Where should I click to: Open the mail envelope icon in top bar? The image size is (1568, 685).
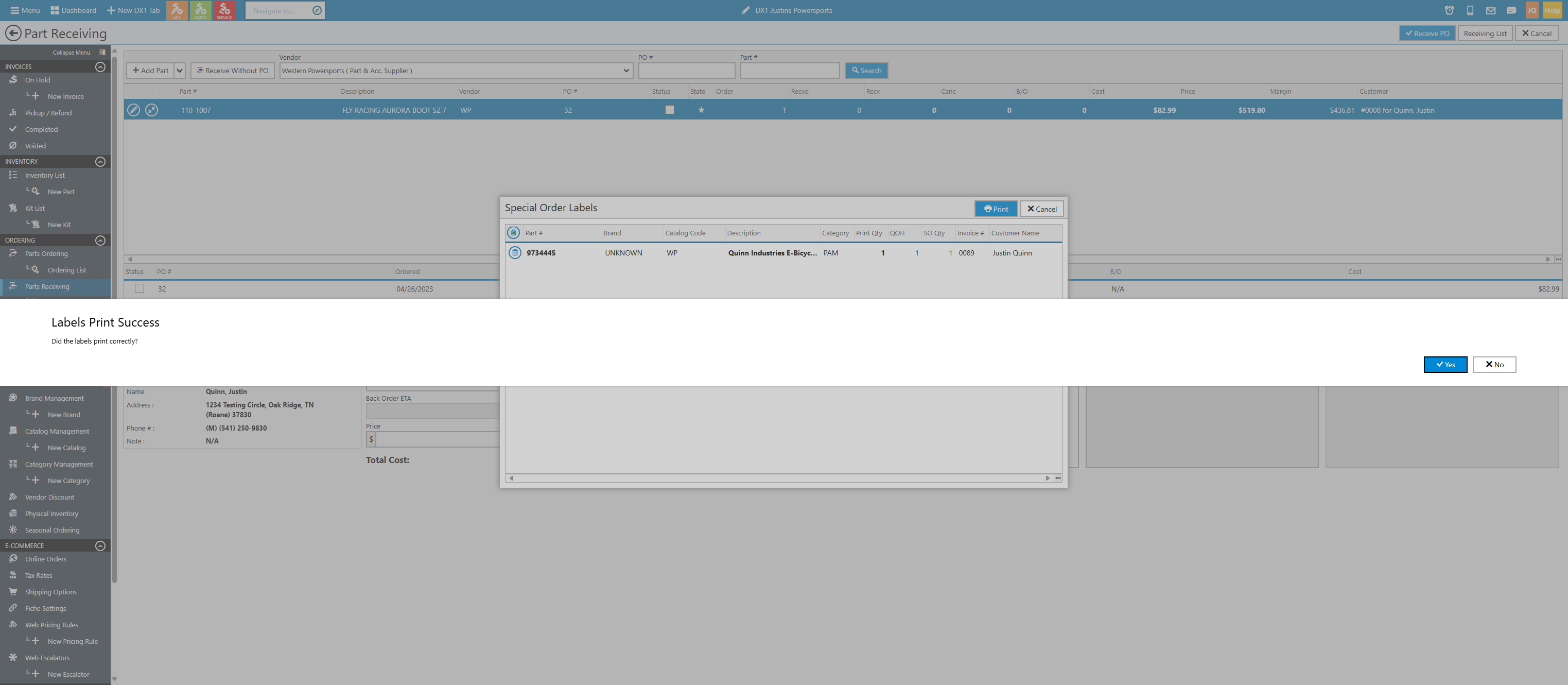pos(1491,10)
